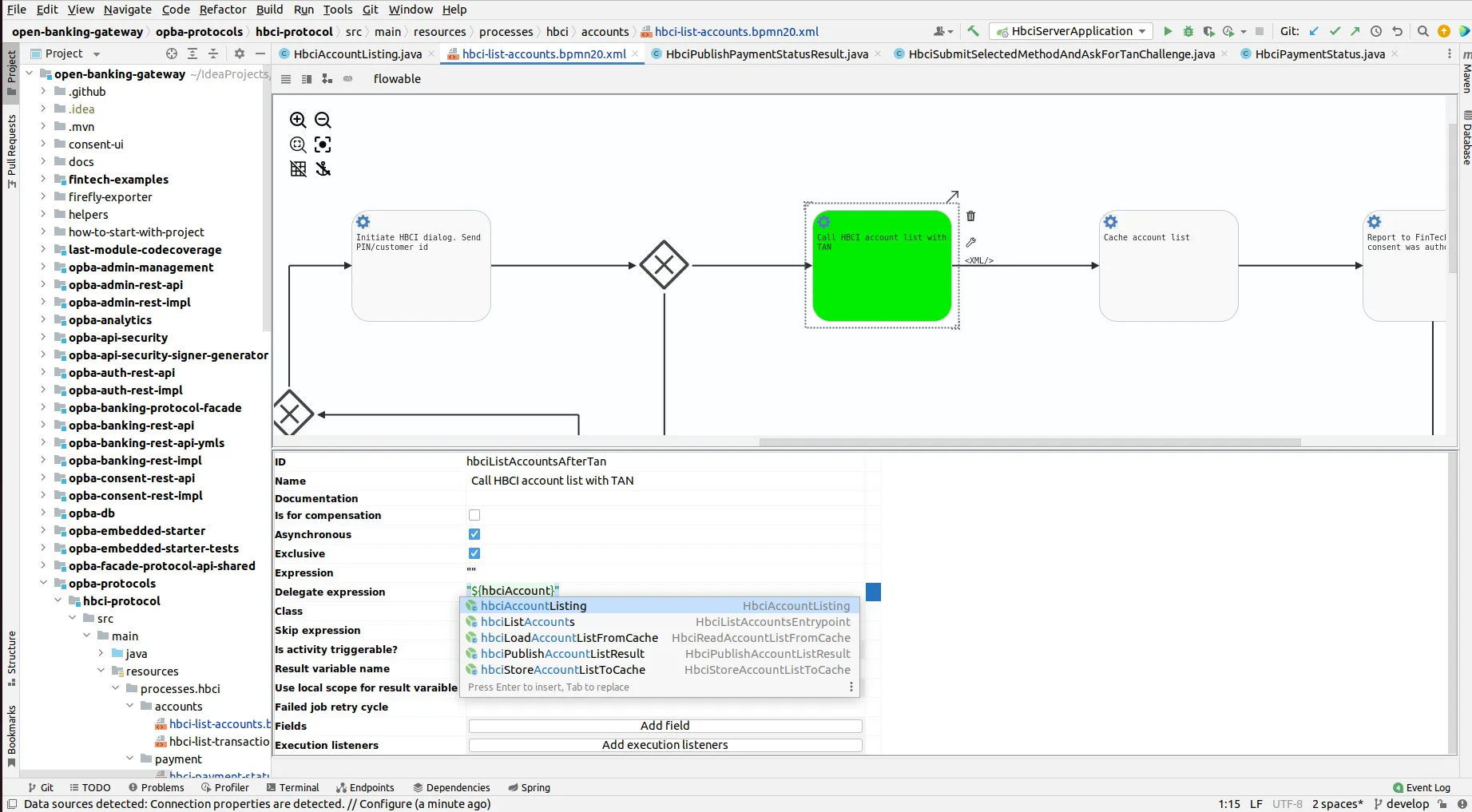Debug HbciServerApplication with the bug icon

tap(1188, 31)
